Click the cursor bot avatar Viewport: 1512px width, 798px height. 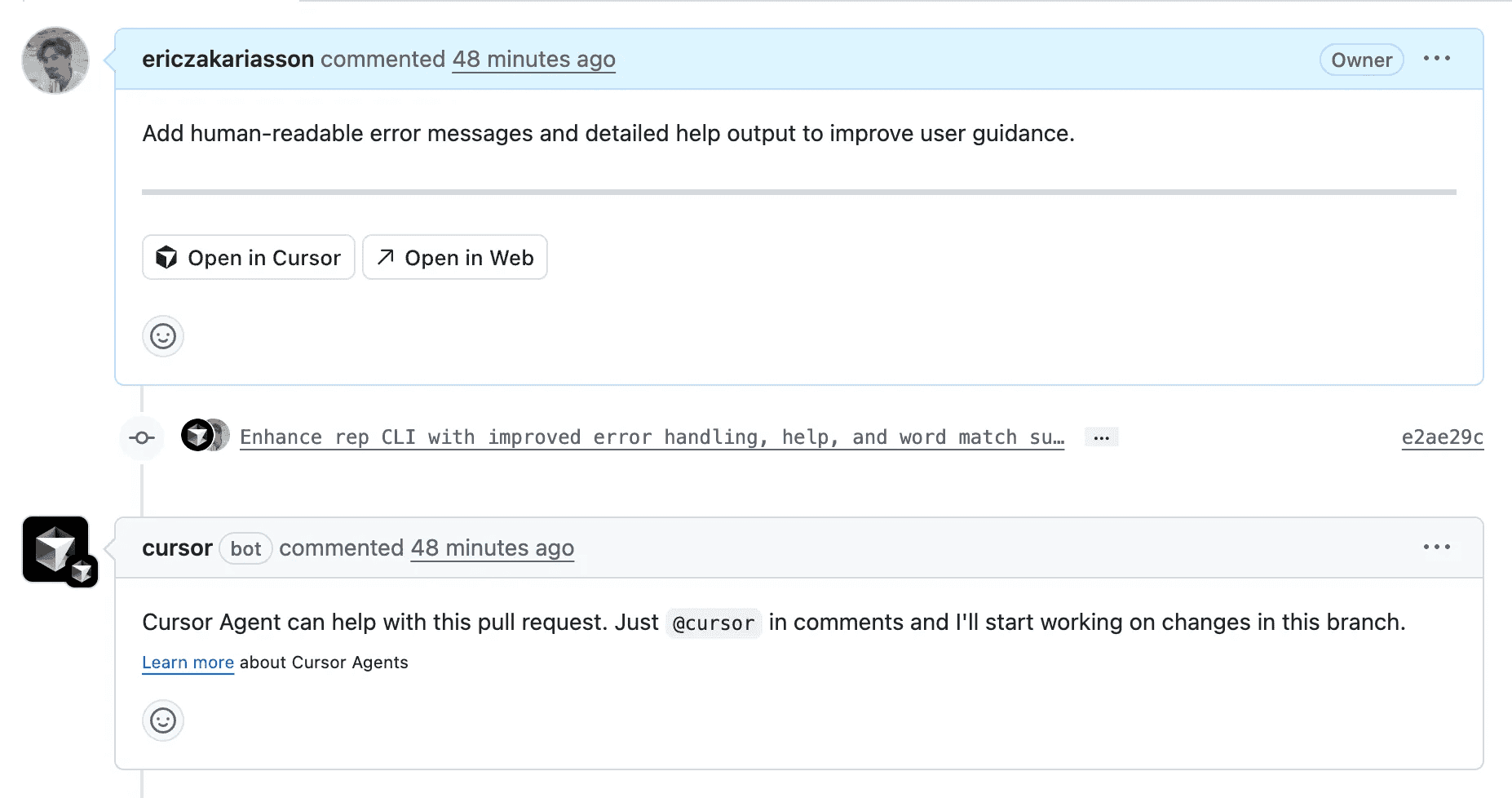point(55,548)
